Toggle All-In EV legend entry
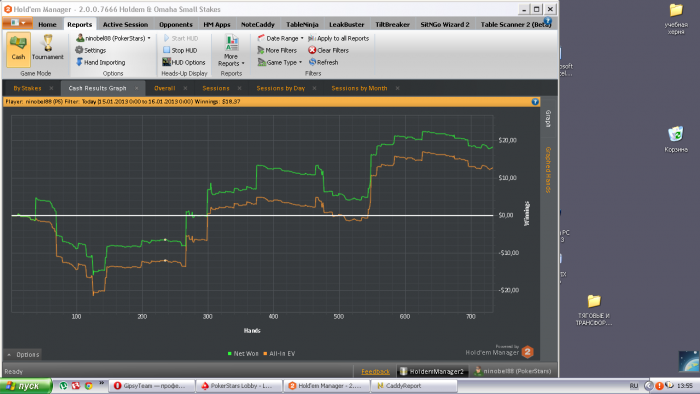Screen dimensions: 700x394 tap(279, 353)
